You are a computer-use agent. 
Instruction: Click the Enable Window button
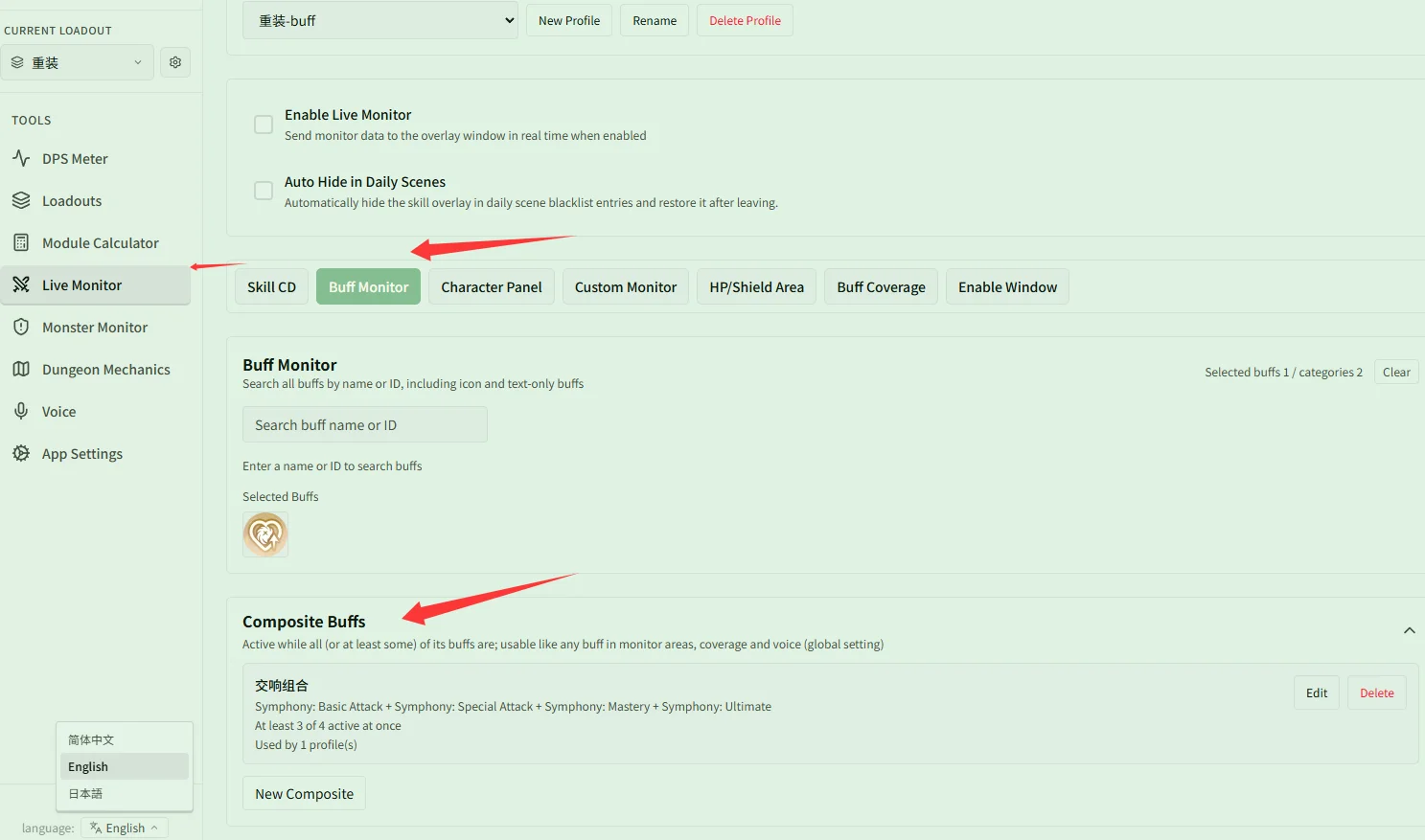(x=1007, y=286)
